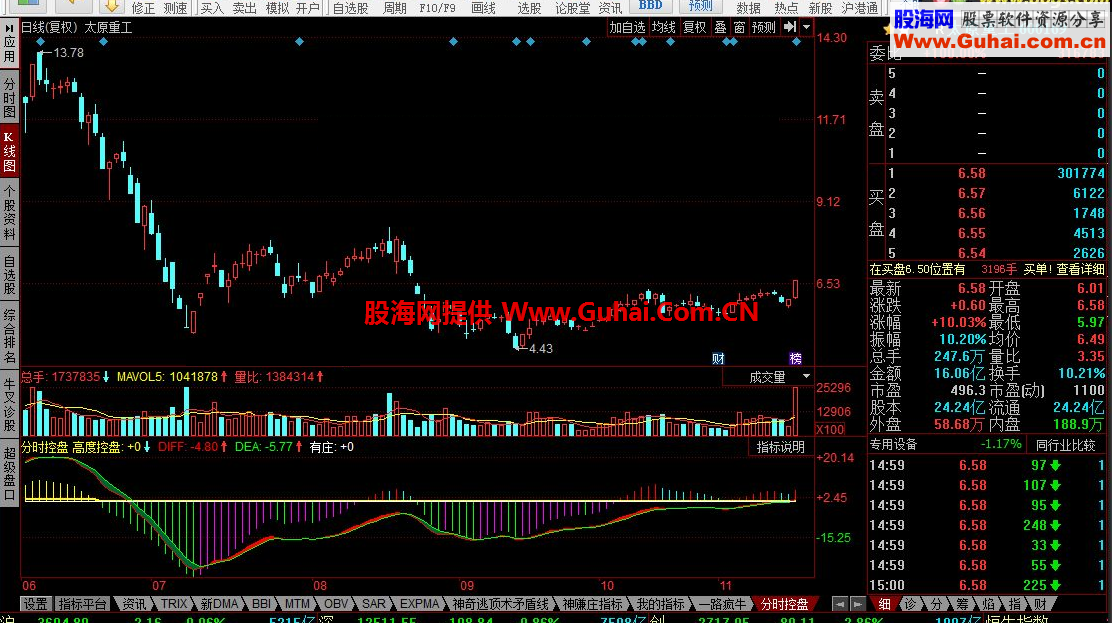Click the 叠 overlay chart button
Viewport: 1112px width, 623px height.
pyautogui.click(x=721, y=27)
